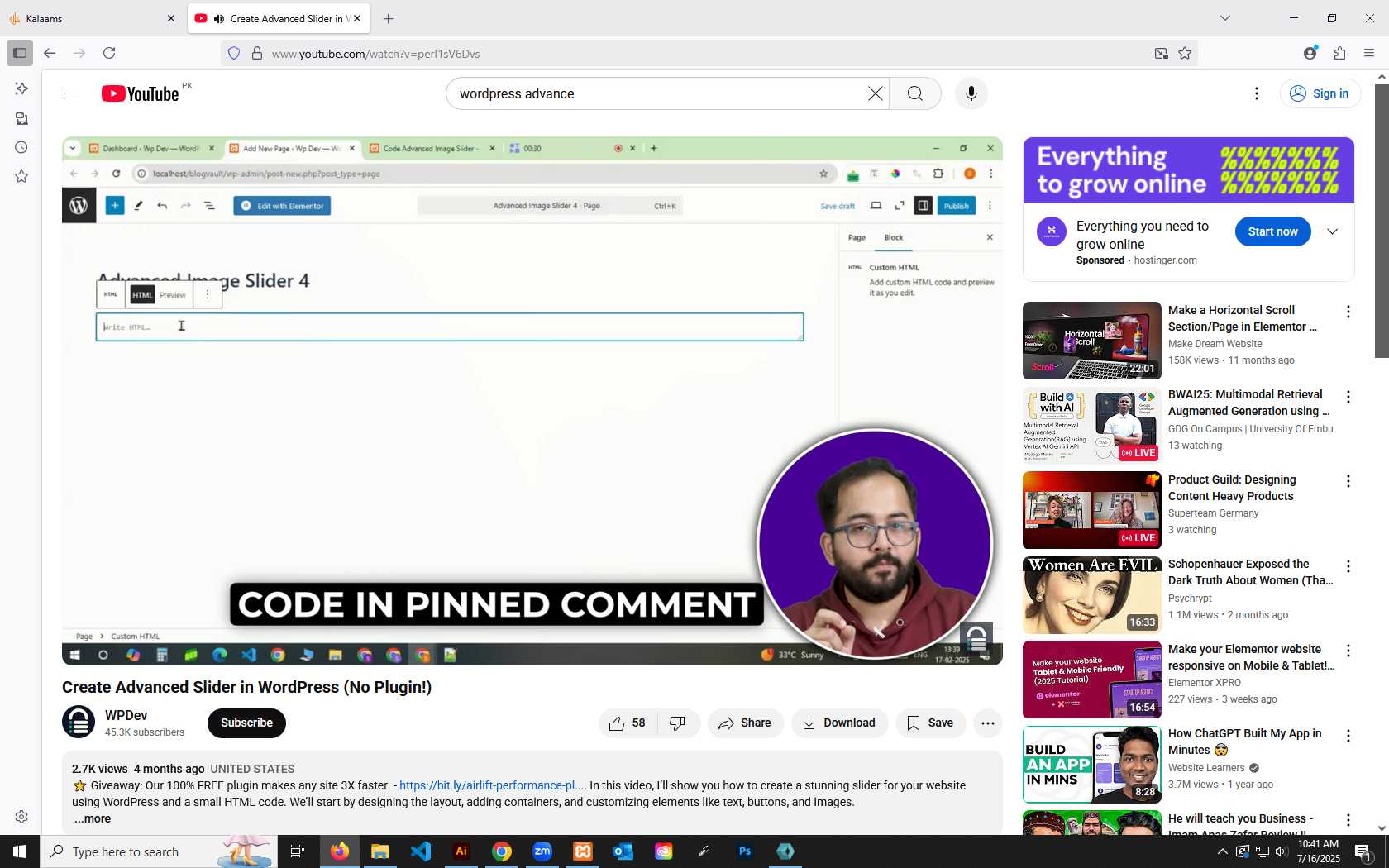The height and width of the screenshot is (868, 1389).
Task: Click Sign in button
Action: (1320, 93)
